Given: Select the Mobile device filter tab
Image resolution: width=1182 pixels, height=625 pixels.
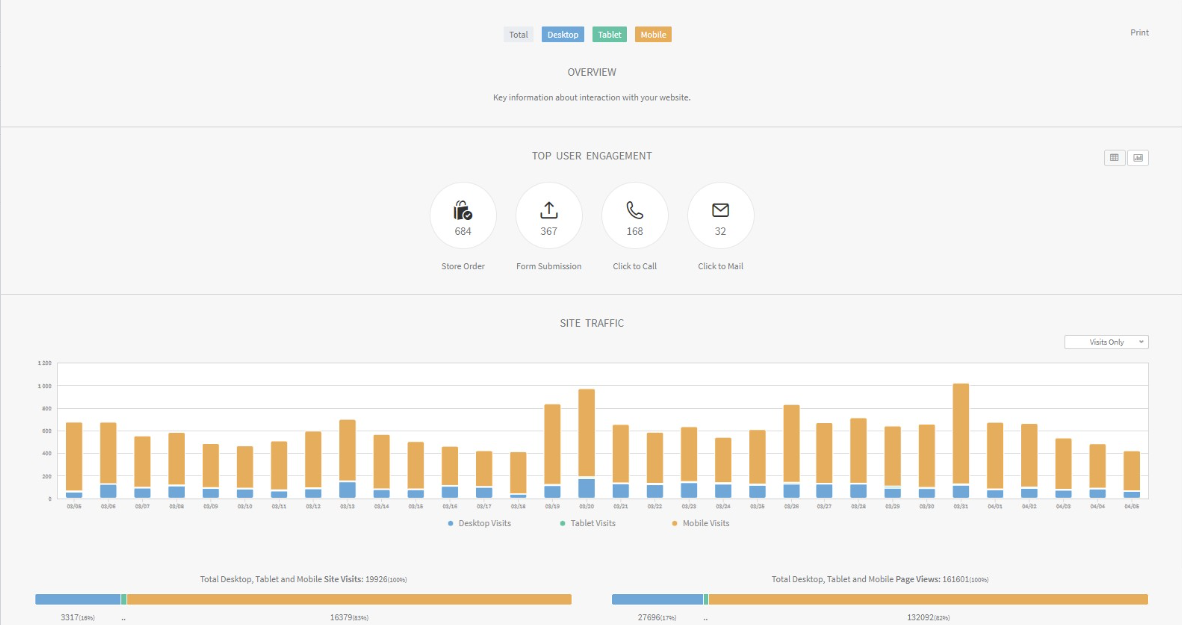Looking at the screenshot, I should pos(653,35).
